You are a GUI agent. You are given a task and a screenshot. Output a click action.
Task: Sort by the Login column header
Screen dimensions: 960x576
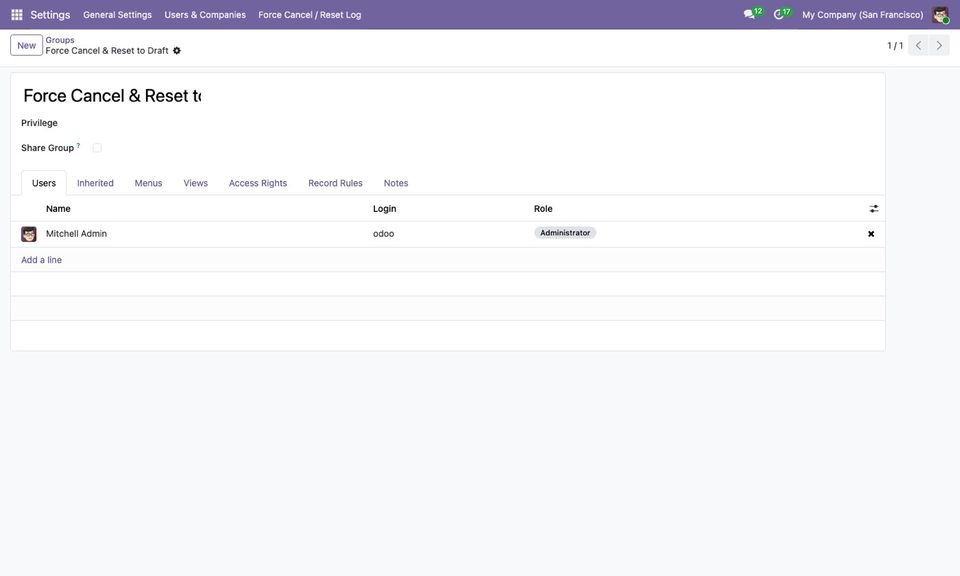click(384, 209)
